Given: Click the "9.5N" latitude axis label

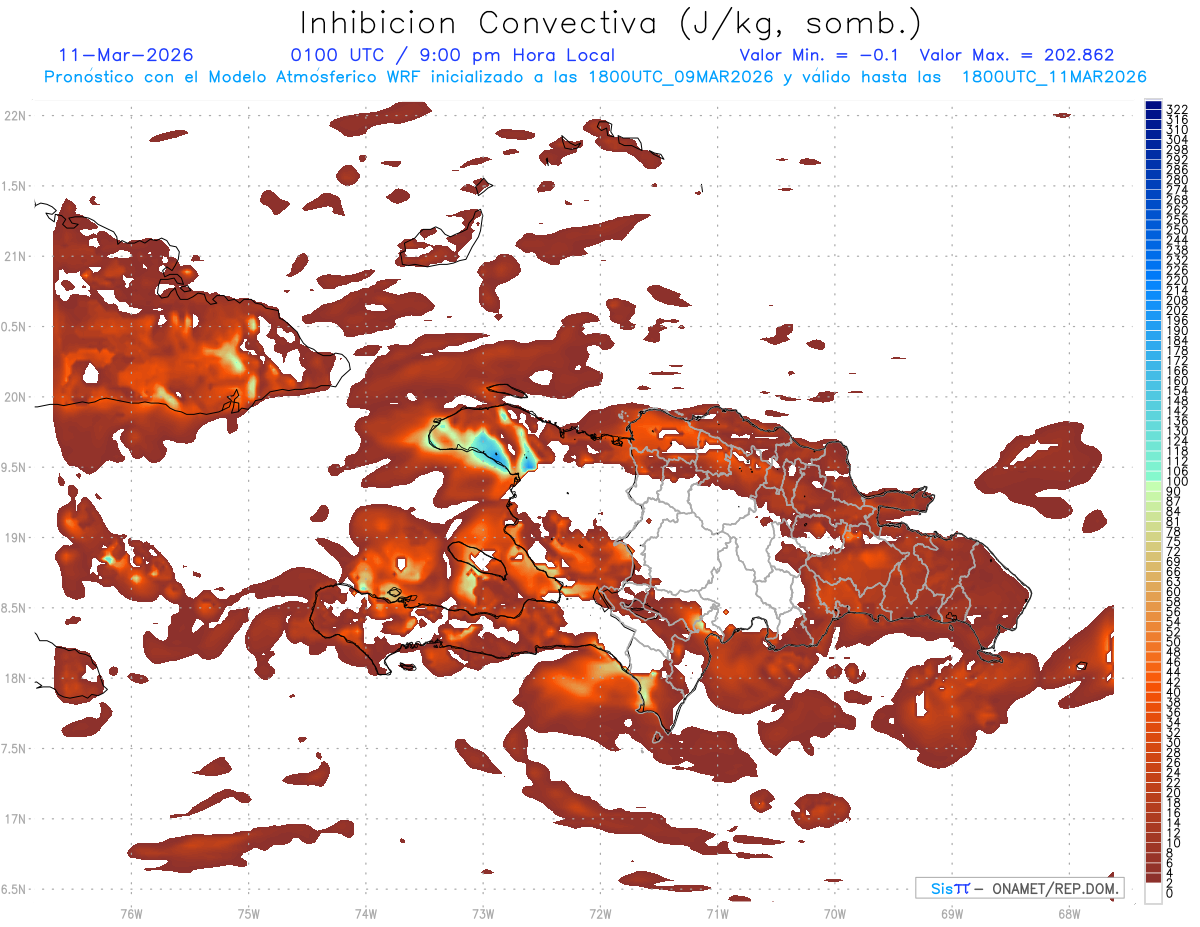Looking at the screenshot, I should [x=15, y=467].
